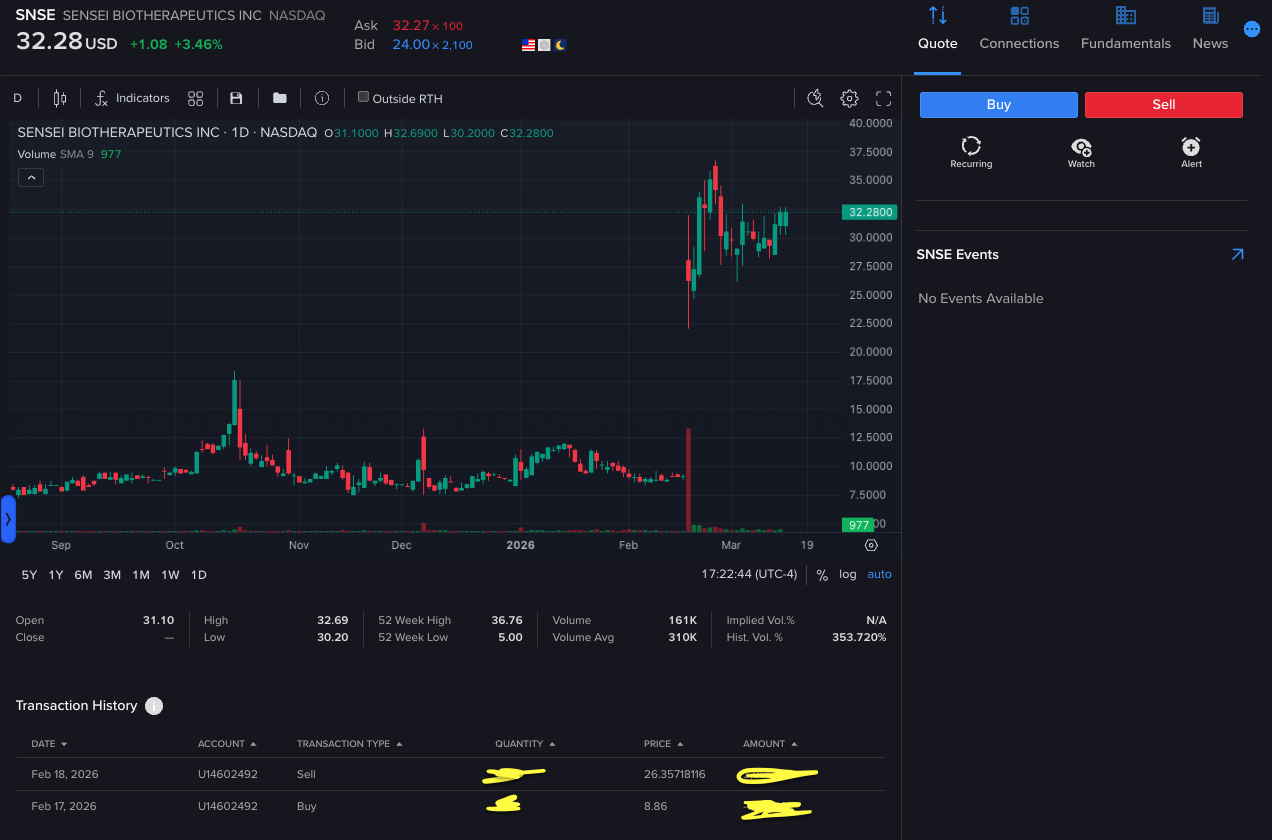This screenshot has height=840, width=1272.
Task: Select the 6M time range
Action: [x=83, y=575]
